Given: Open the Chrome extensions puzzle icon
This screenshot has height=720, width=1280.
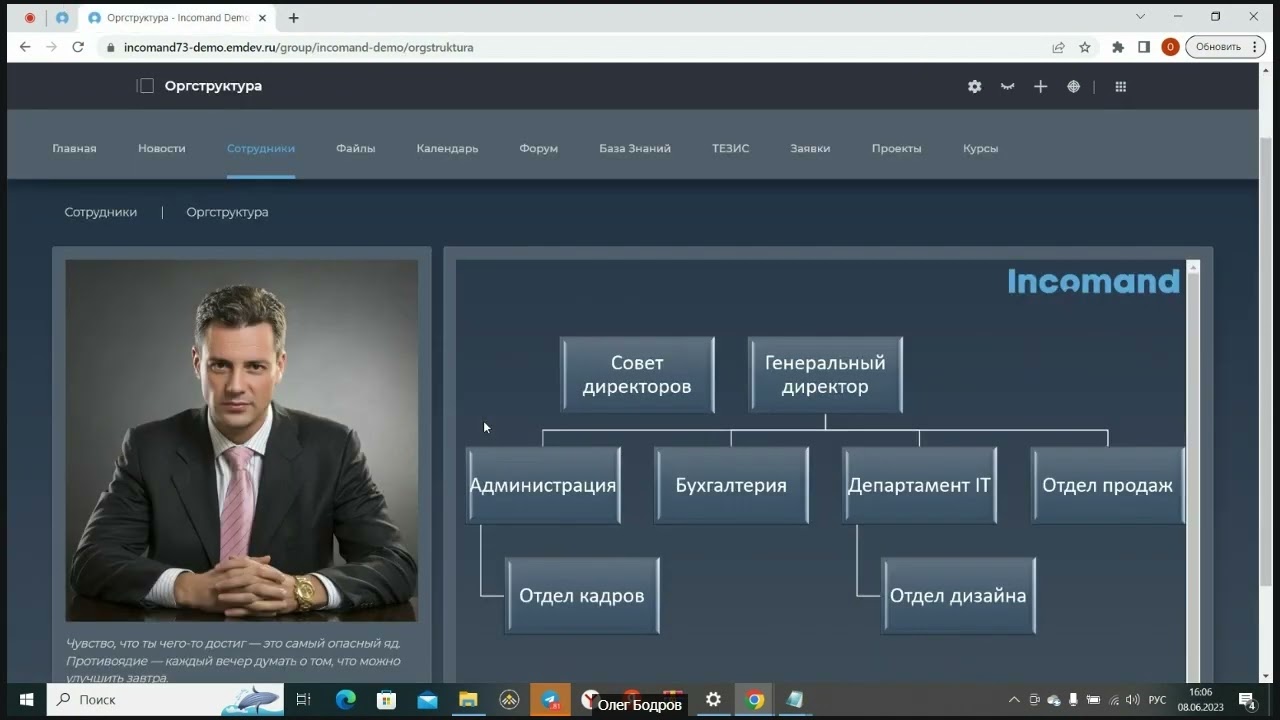Looking at the screenshot, I should (1118, 47).
